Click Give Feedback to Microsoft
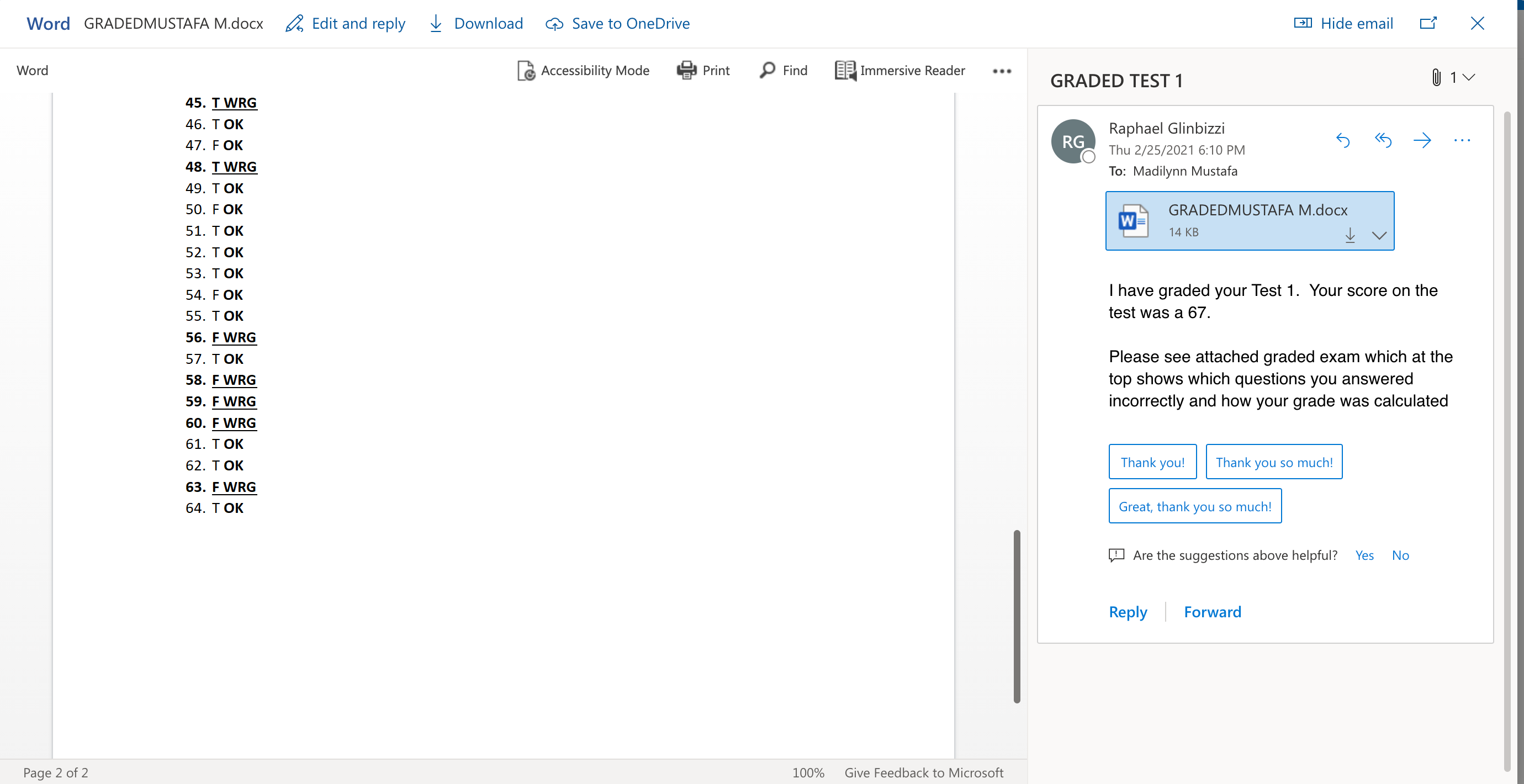1524x784 pixels. tap(923, 772)
